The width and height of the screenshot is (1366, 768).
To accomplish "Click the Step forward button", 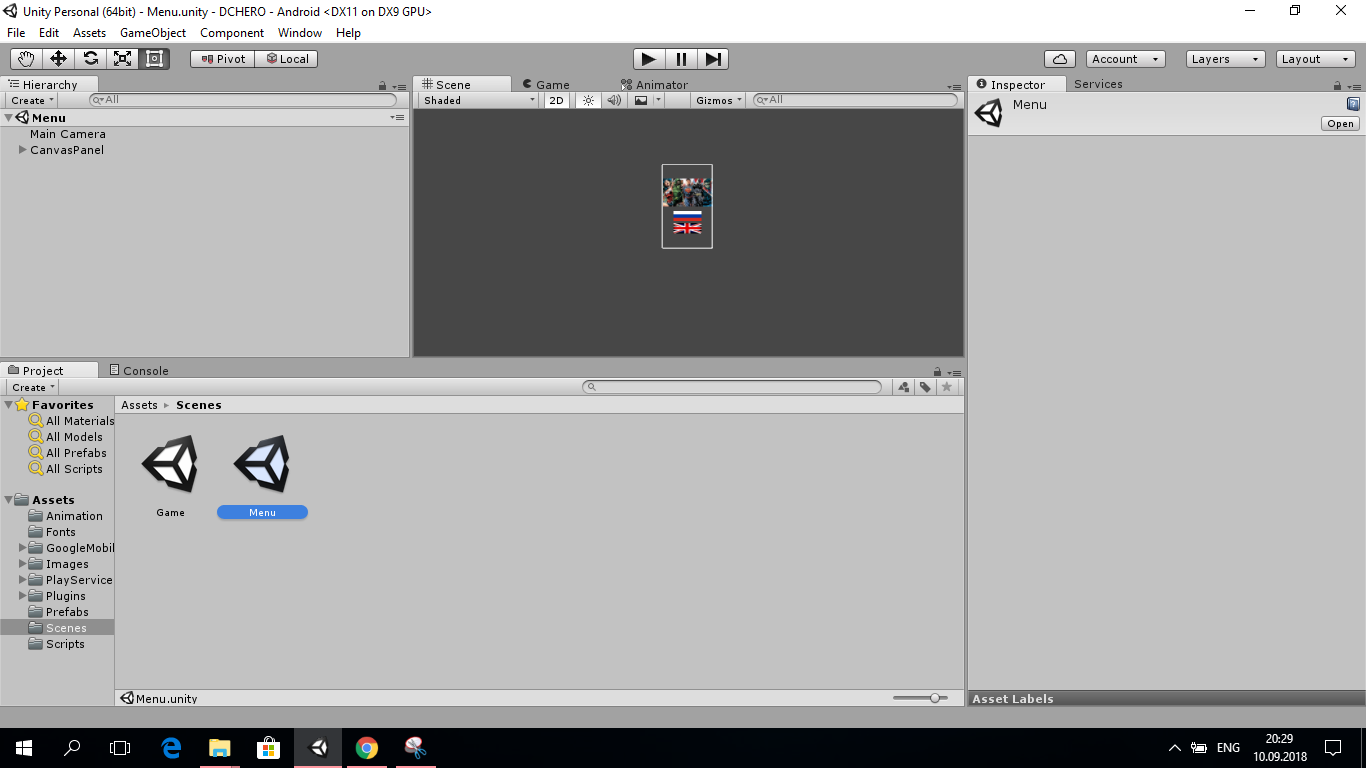I will [x=713, y=59].
